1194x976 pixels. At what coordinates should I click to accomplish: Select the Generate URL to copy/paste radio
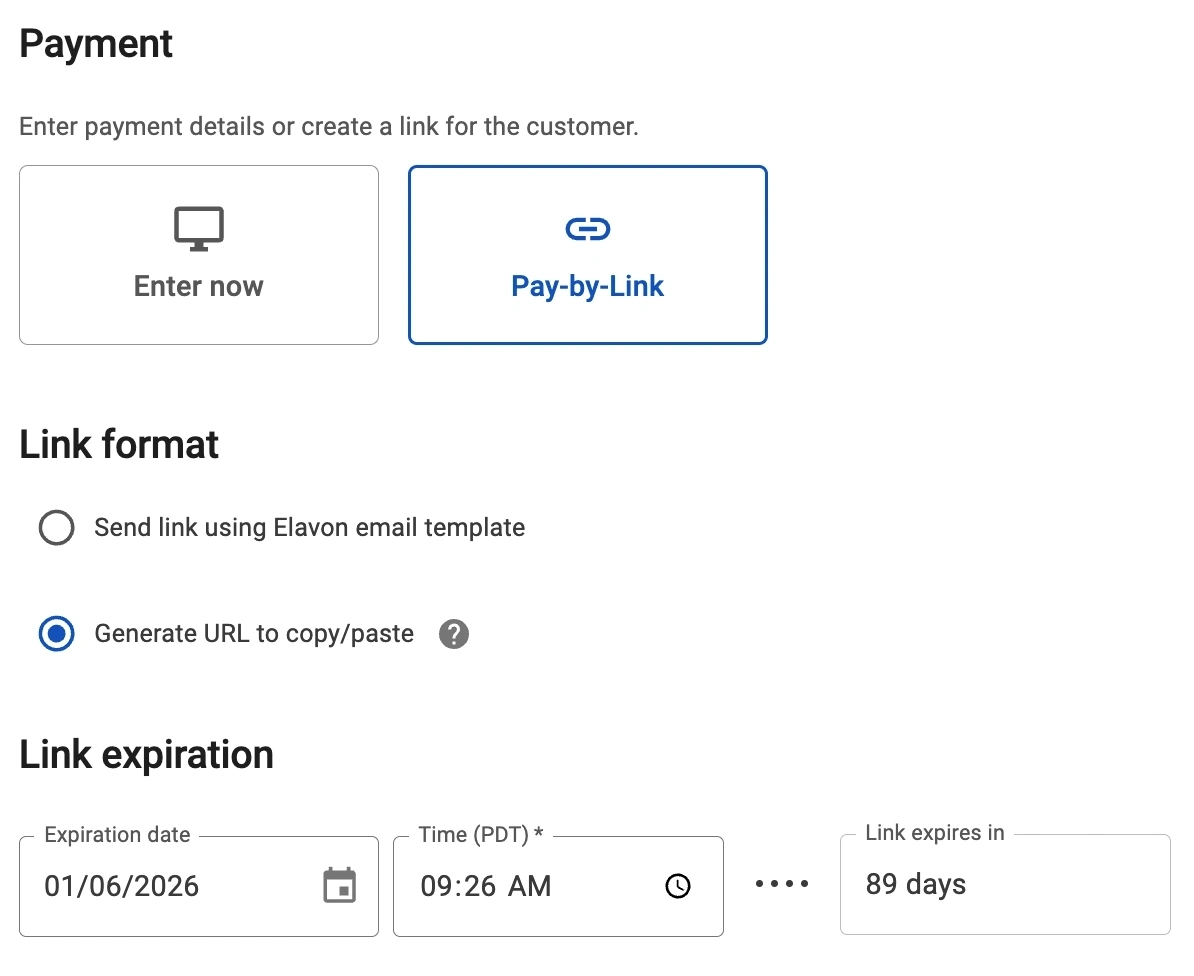(x=56, y=634)
